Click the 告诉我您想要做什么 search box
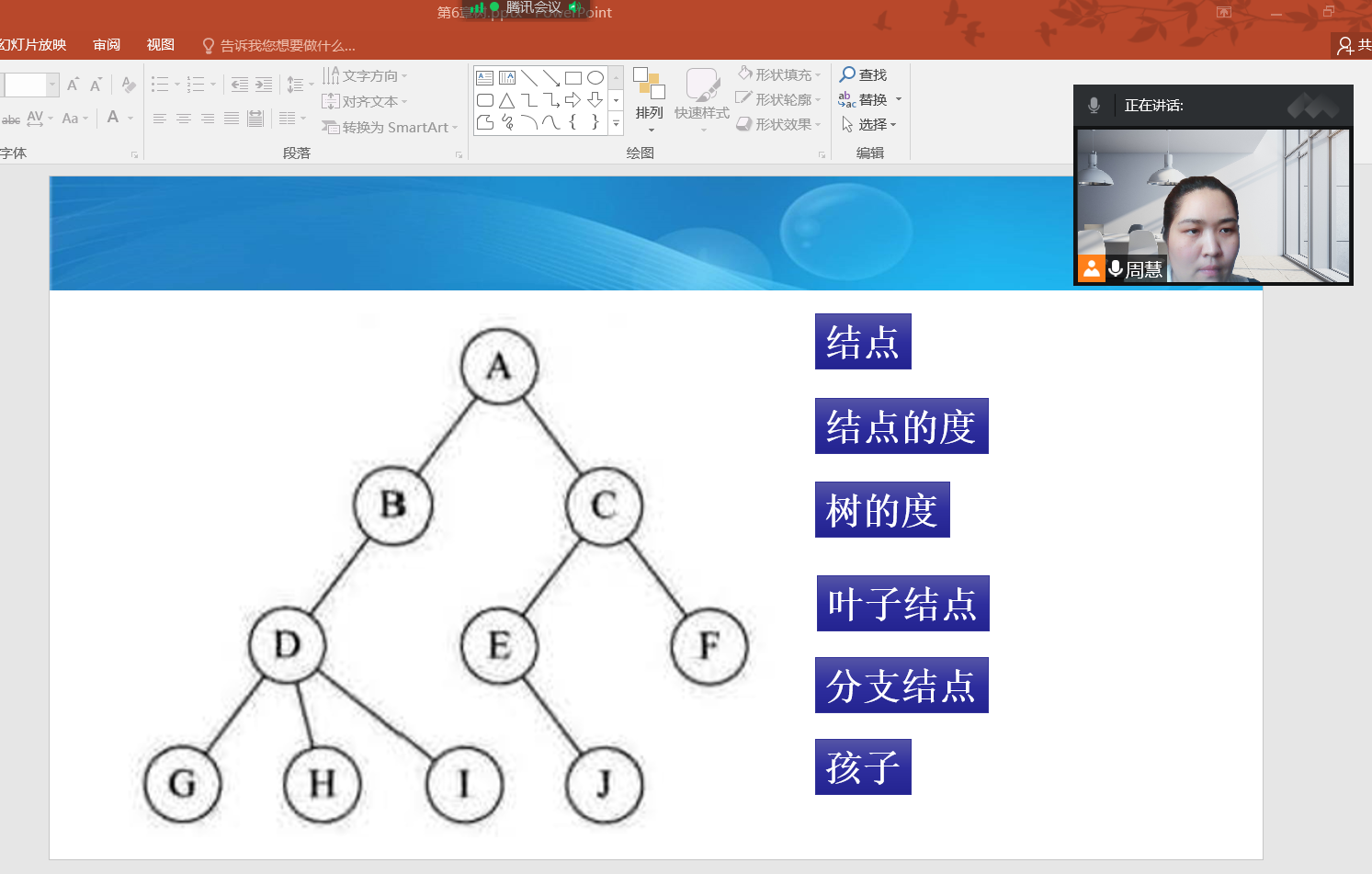The image size is (1372, 874). (285, 46)
